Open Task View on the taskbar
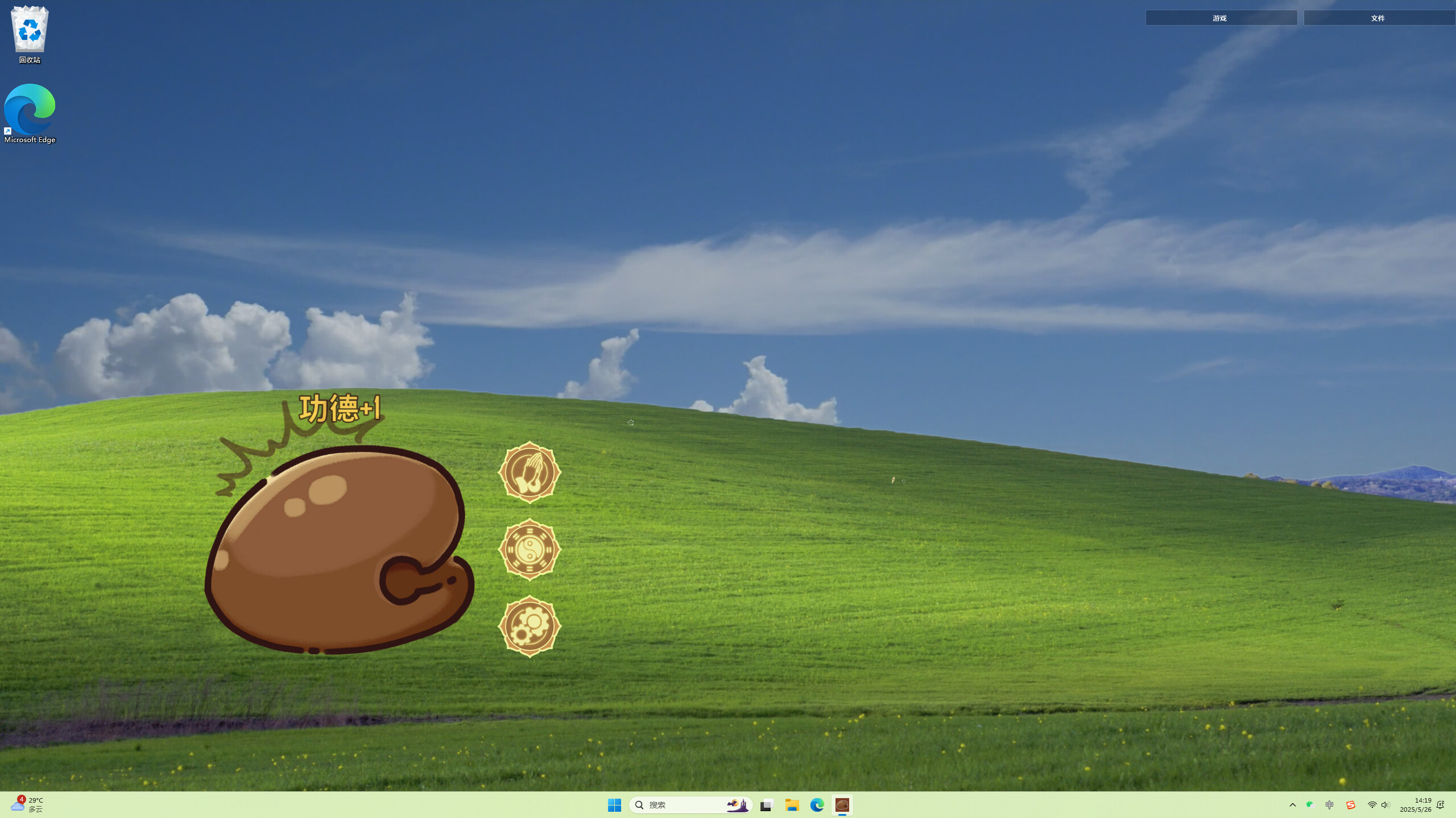Screen dimensions: 1456x818 [x=767, y=805]
